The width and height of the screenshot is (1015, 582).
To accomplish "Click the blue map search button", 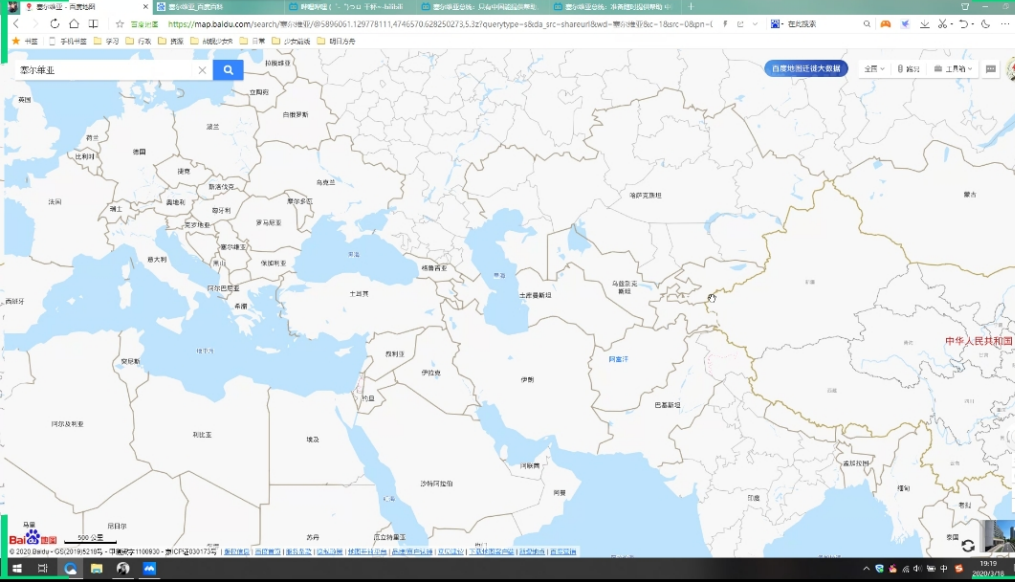I will point(228,70).
